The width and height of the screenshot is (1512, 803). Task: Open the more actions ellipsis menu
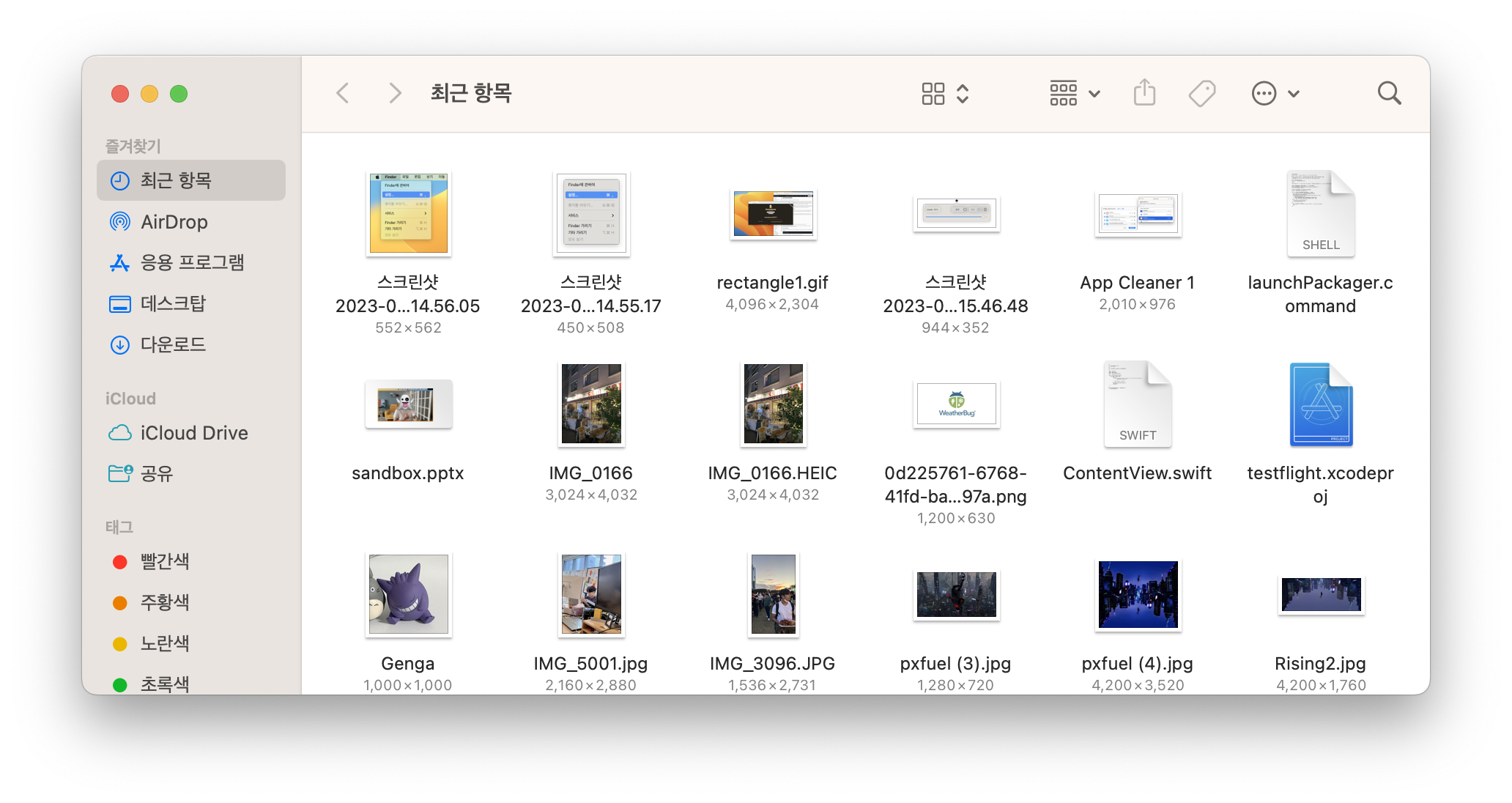[x=1275, y=93]
